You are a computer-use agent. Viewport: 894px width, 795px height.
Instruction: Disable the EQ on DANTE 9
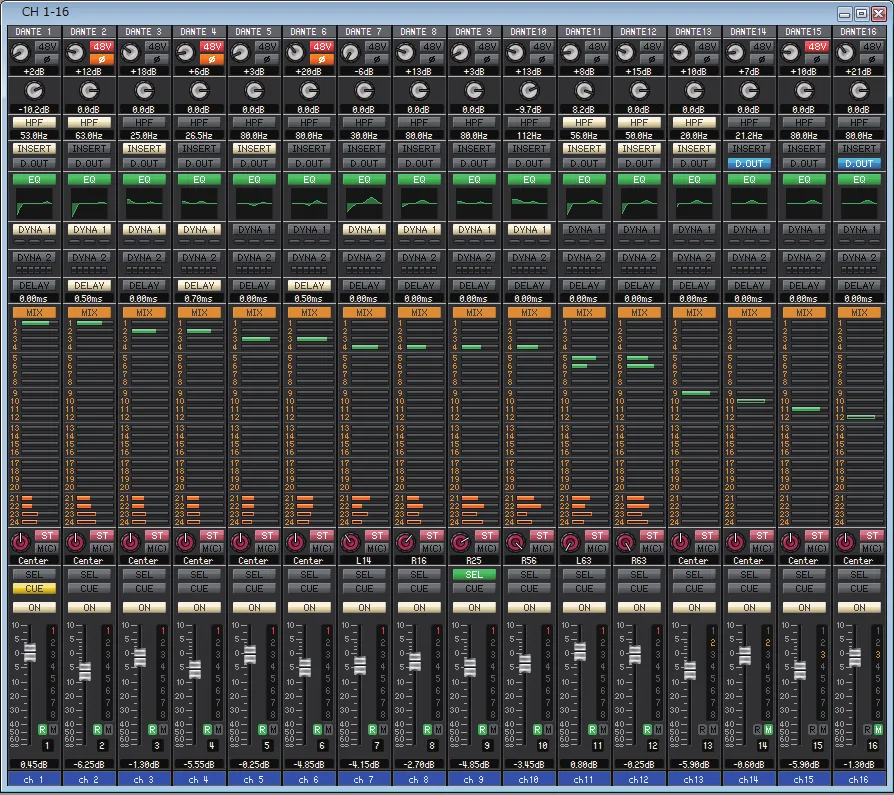pos(474,180)
